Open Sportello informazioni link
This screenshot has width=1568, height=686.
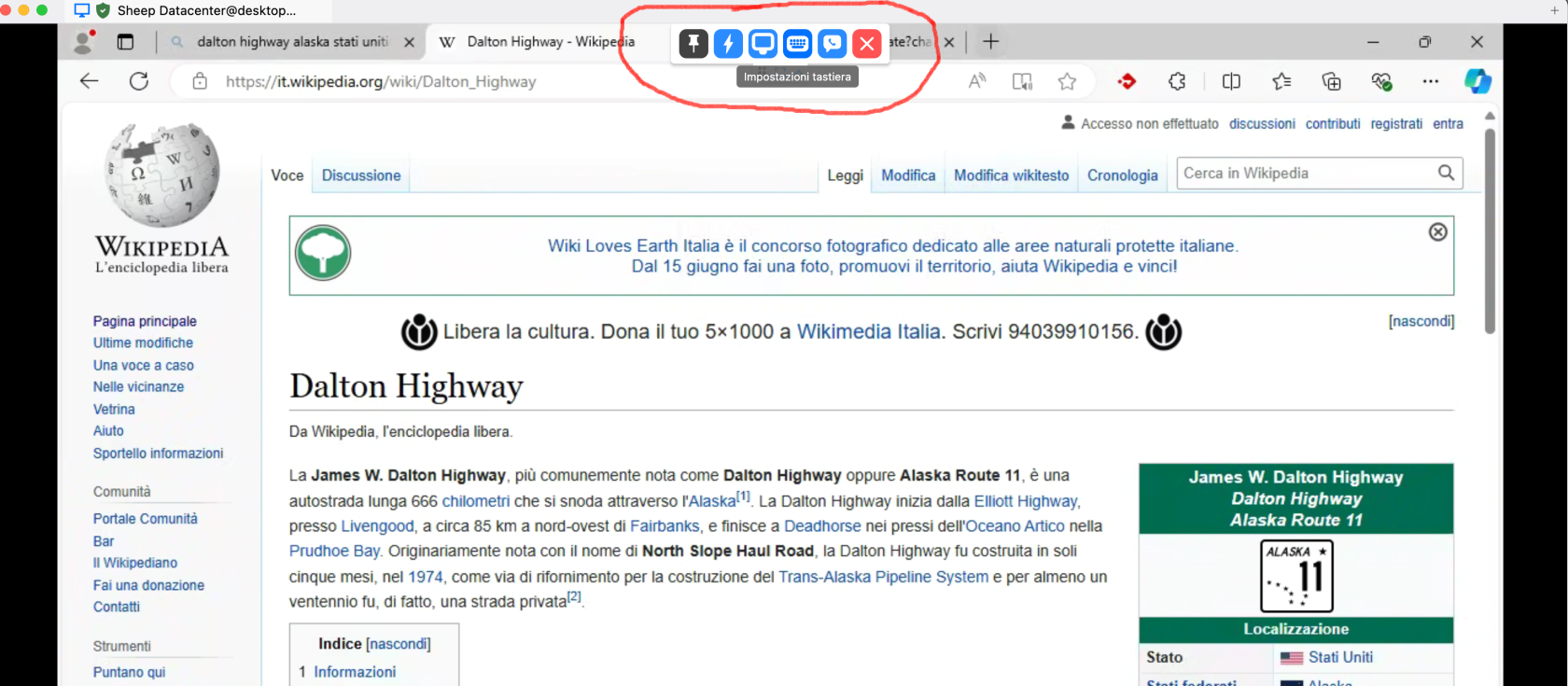tap(158, 453)
